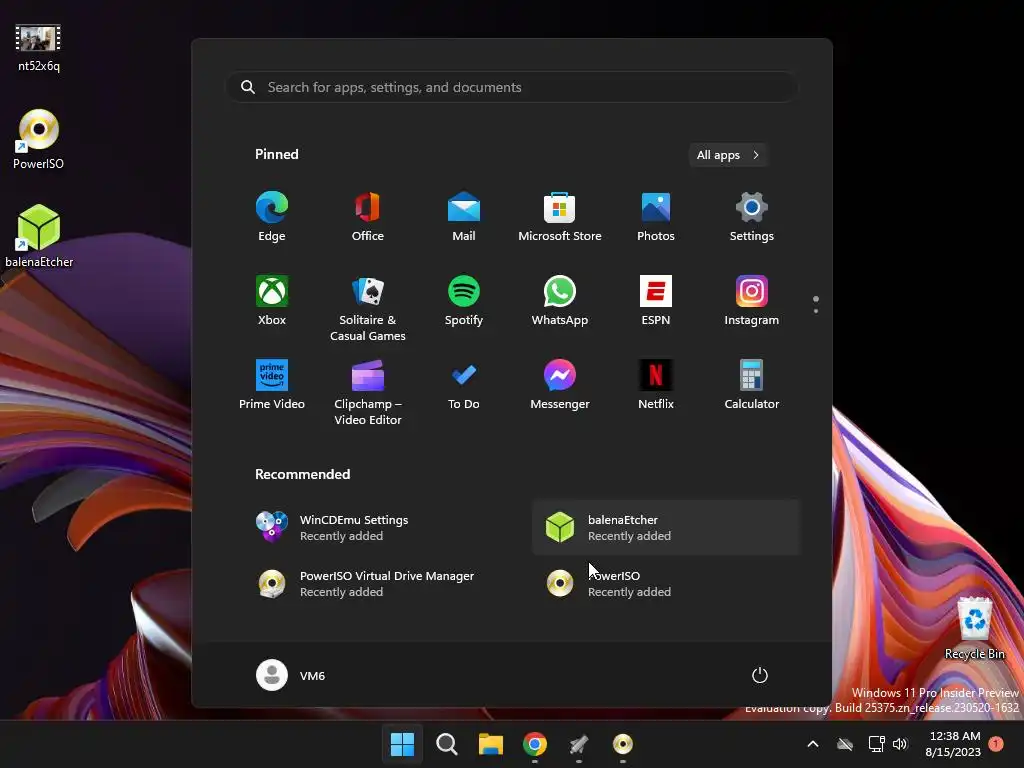The height and width of the screenshot is (768, 1024).
Task: Open the Mail app icon
Action: [464, 216]
